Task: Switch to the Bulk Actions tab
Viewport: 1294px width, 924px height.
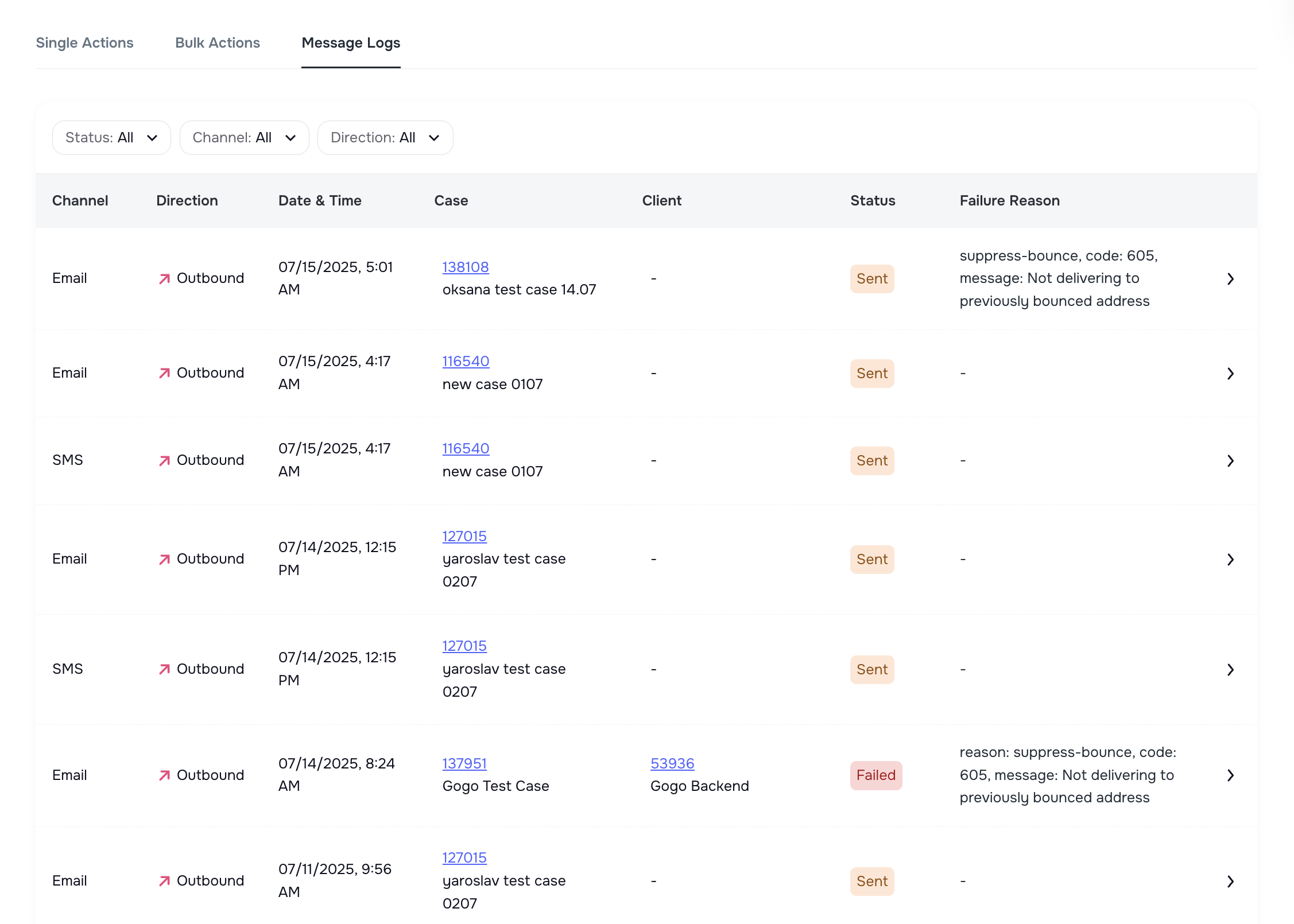Action: pyautogui.click(x=218, y=42)
